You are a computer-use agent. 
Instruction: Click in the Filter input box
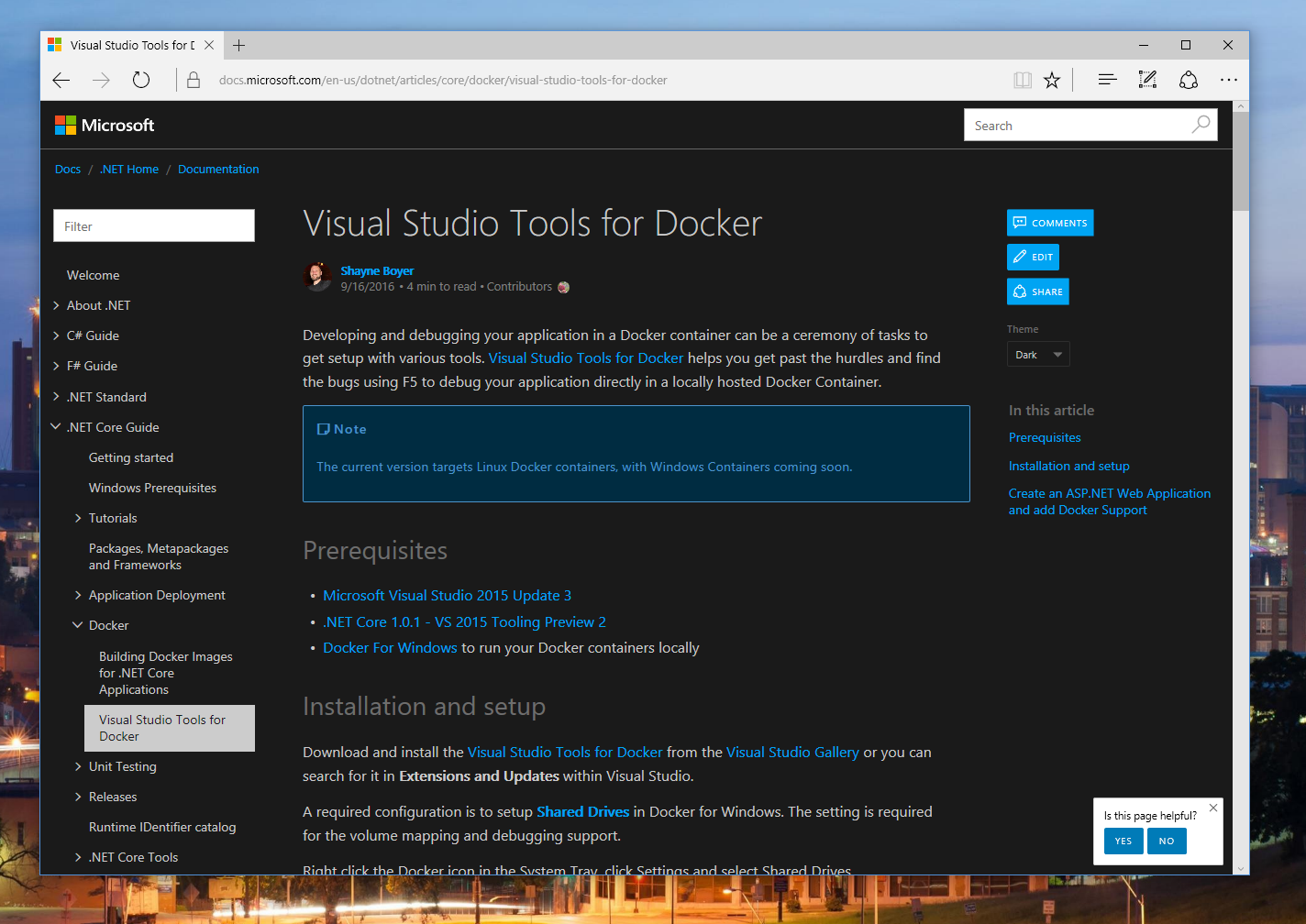pos(154,225)
